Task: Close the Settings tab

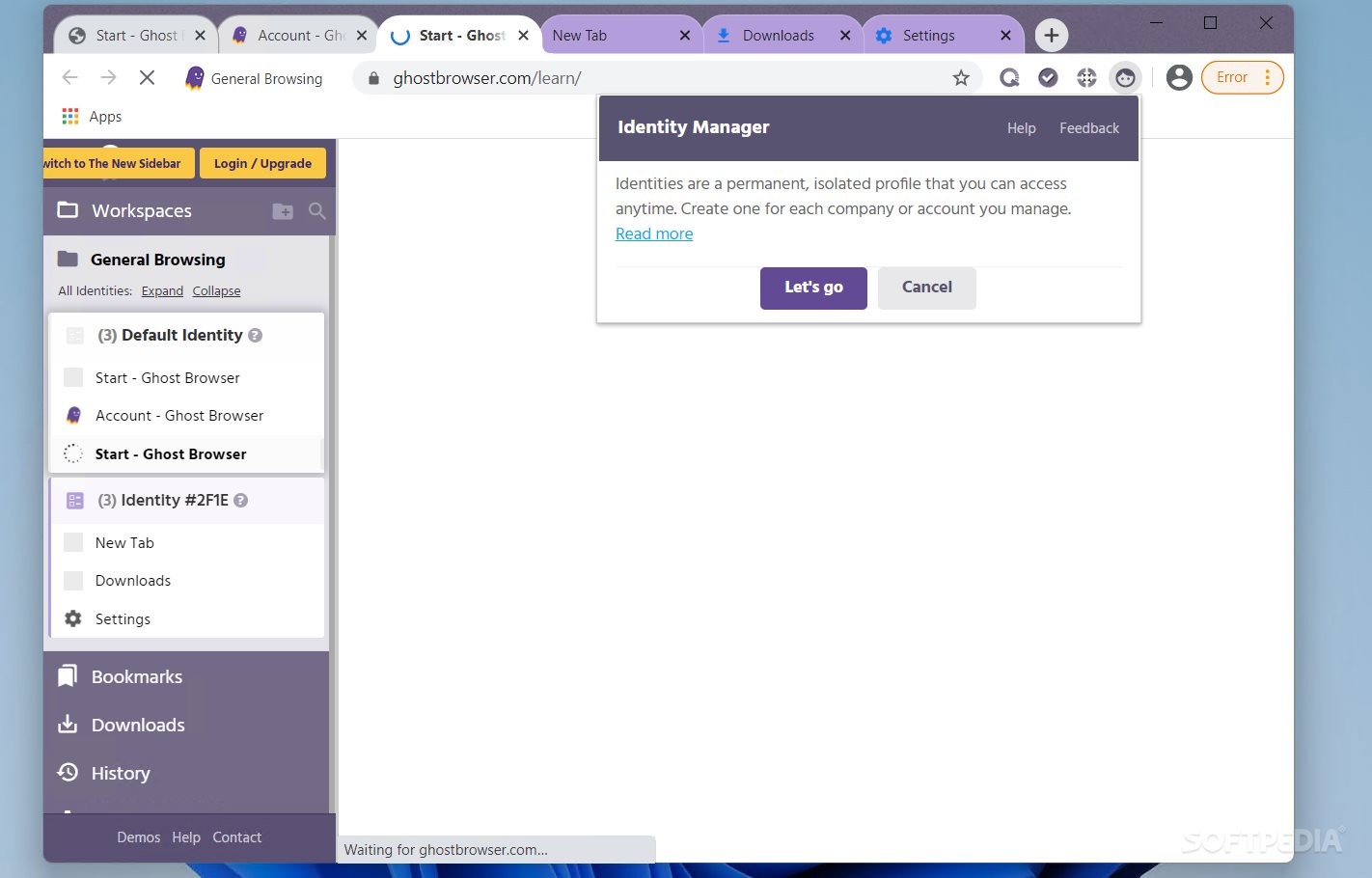Action: pos(1005,36)
